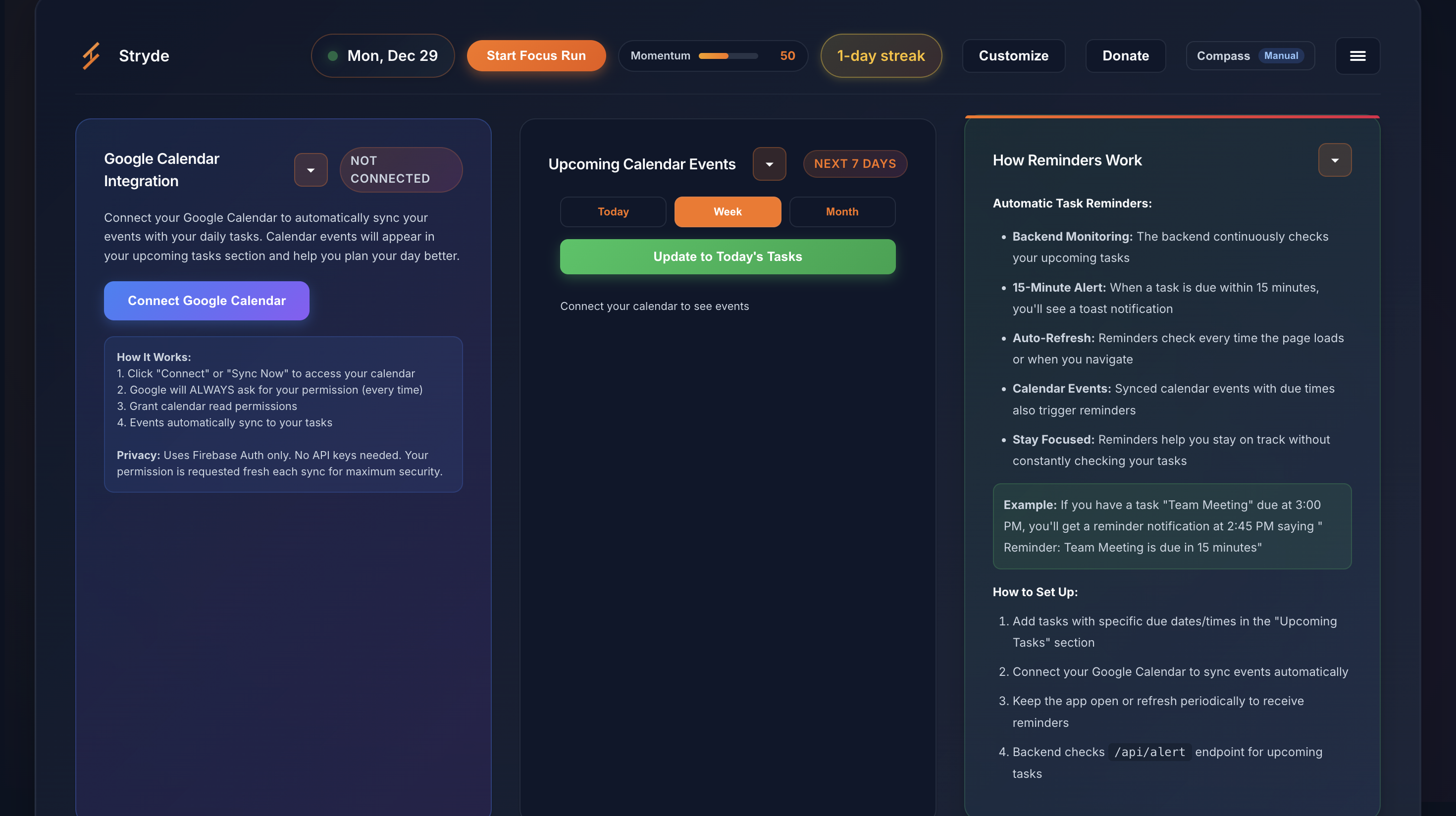Expand the Google Calendar Integration panel chevron
1456x816 pixels.
point(311,169)
